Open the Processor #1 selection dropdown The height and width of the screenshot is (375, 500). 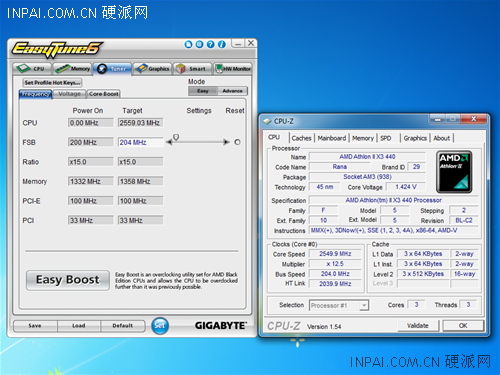[x=339, y=305]
